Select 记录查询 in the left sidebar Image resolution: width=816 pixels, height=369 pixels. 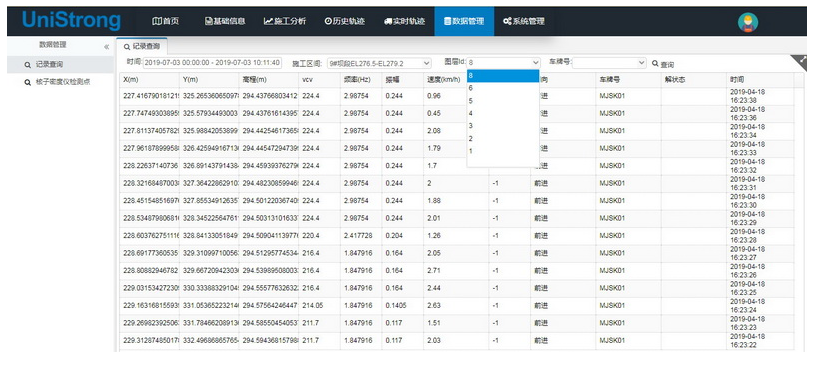click(61, 65)
